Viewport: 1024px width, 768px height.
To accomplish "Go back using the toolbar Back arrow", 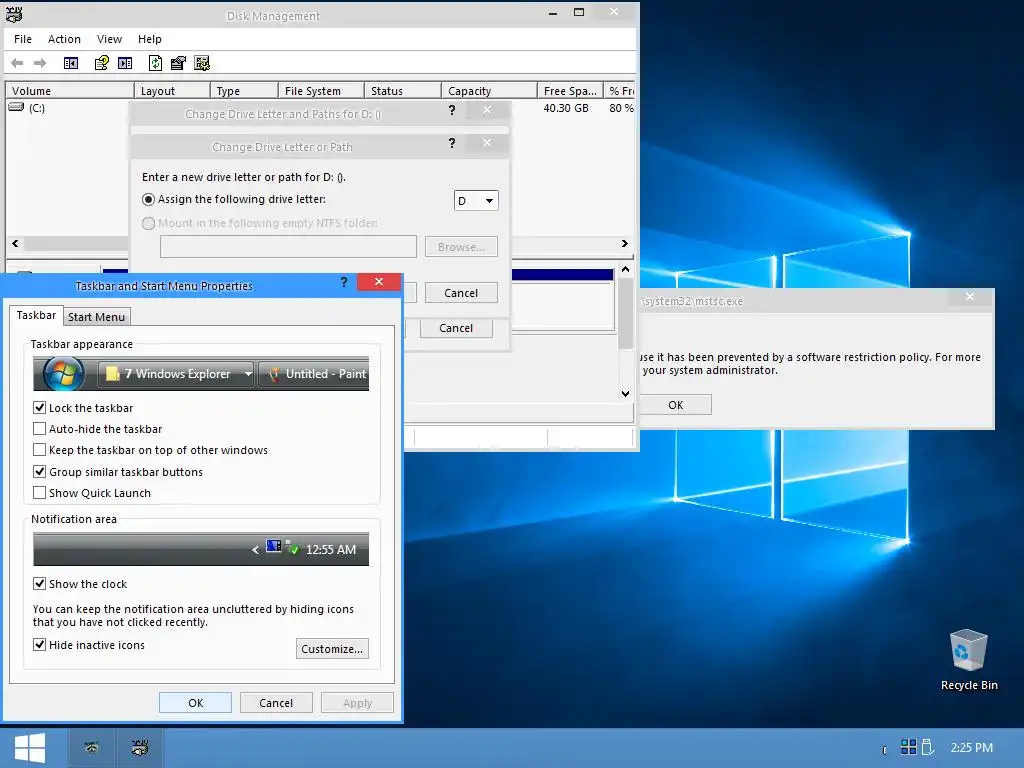I will pos(18,63).
